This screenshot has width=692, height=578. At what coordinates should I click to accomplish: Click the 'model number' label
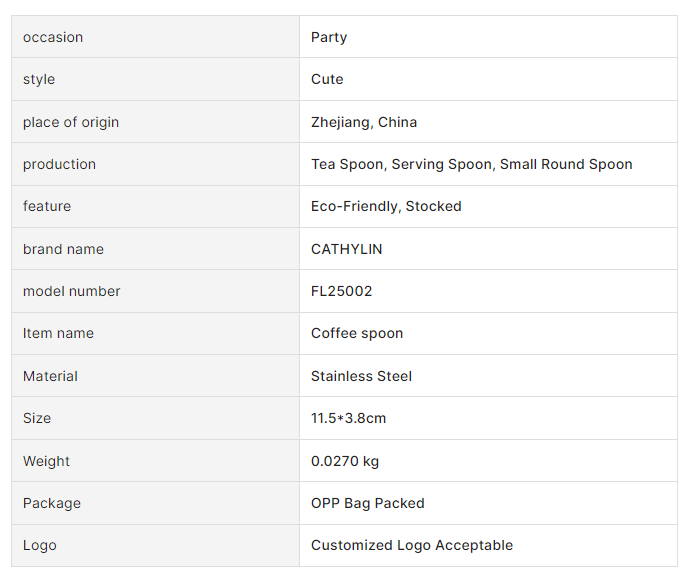tap(71, 291)
